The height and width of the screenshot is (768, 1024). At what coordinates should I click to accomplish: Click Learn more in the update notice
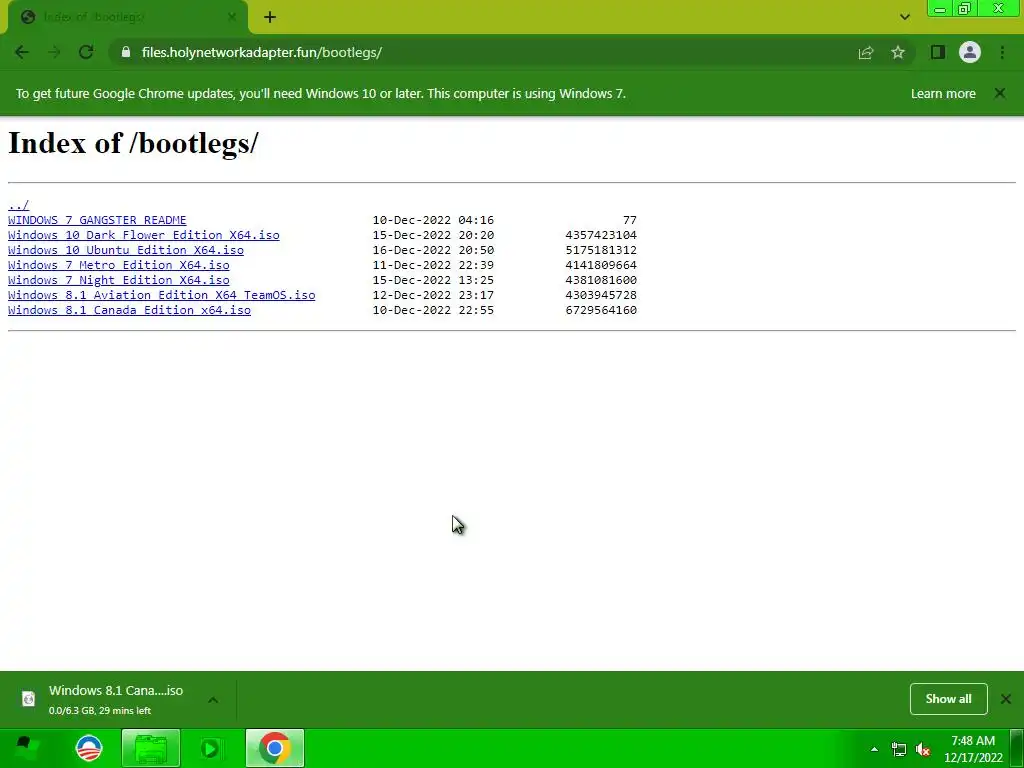[x=943, y=93]
